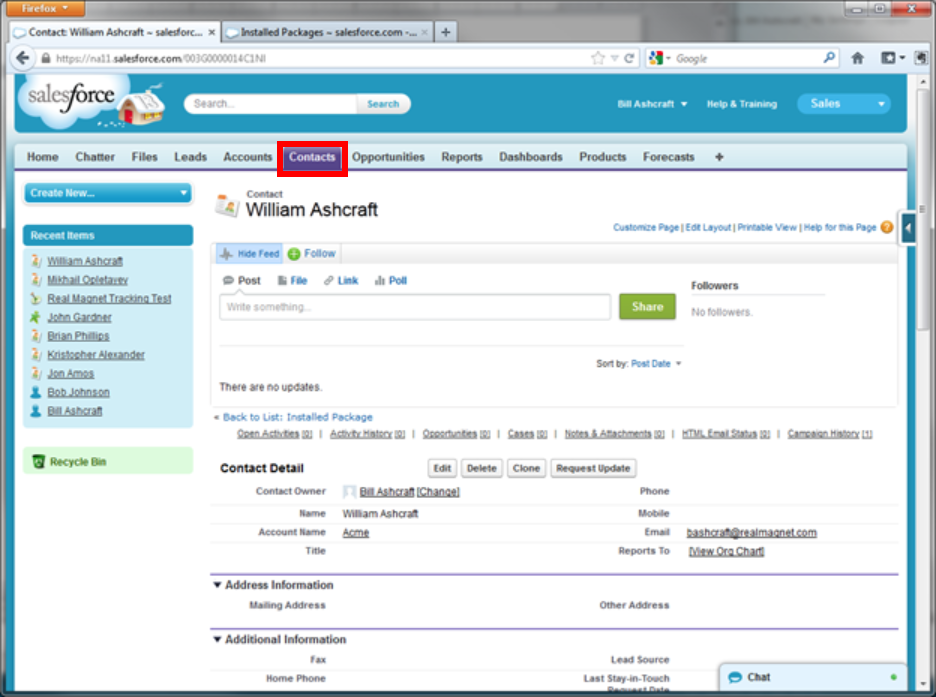Click the Write something text box
The image size is (936, 697).
[415, 307]
